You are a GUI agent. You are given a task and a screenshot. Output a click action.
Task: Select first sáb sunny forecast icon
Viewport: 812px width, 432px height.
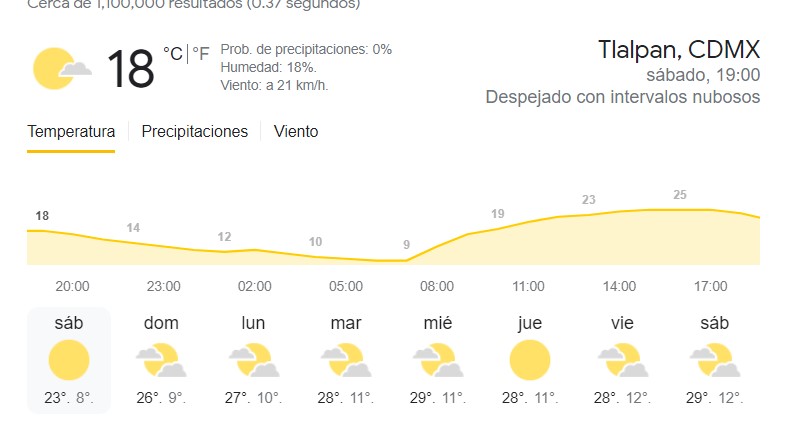pos(69,360)
